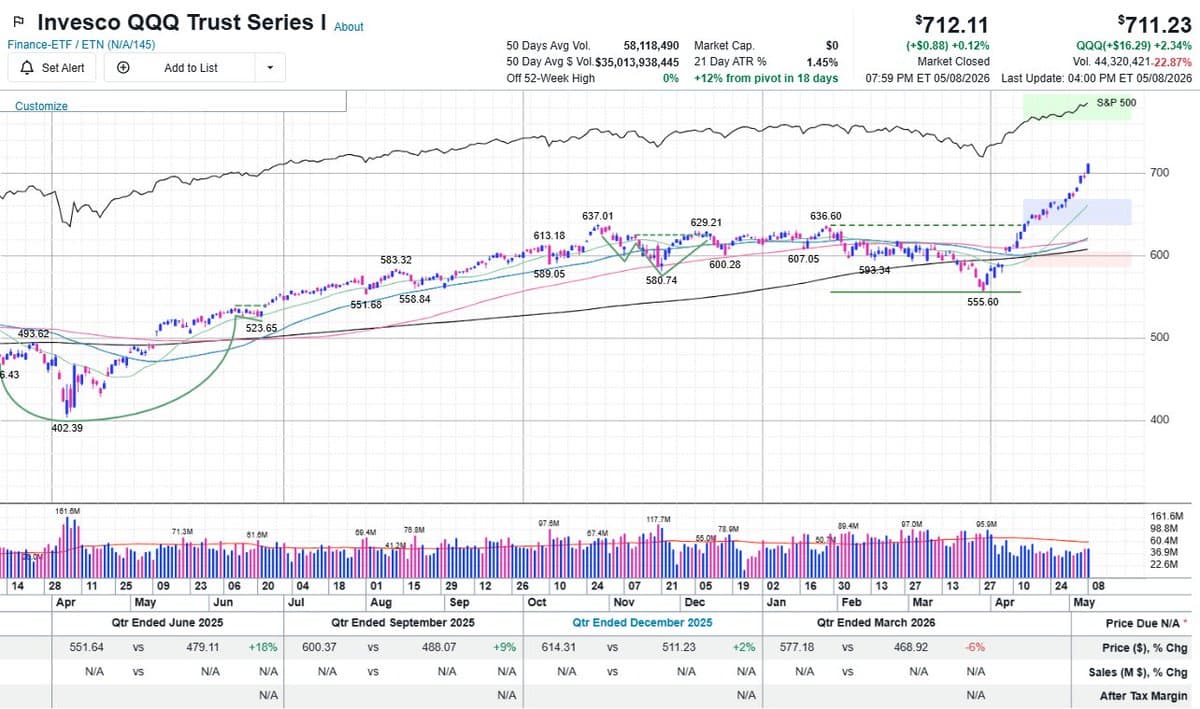Open the Customize link above the chart
This screenshot has height=709, width=1200.
pyautogui.click(x=41, y=106)
